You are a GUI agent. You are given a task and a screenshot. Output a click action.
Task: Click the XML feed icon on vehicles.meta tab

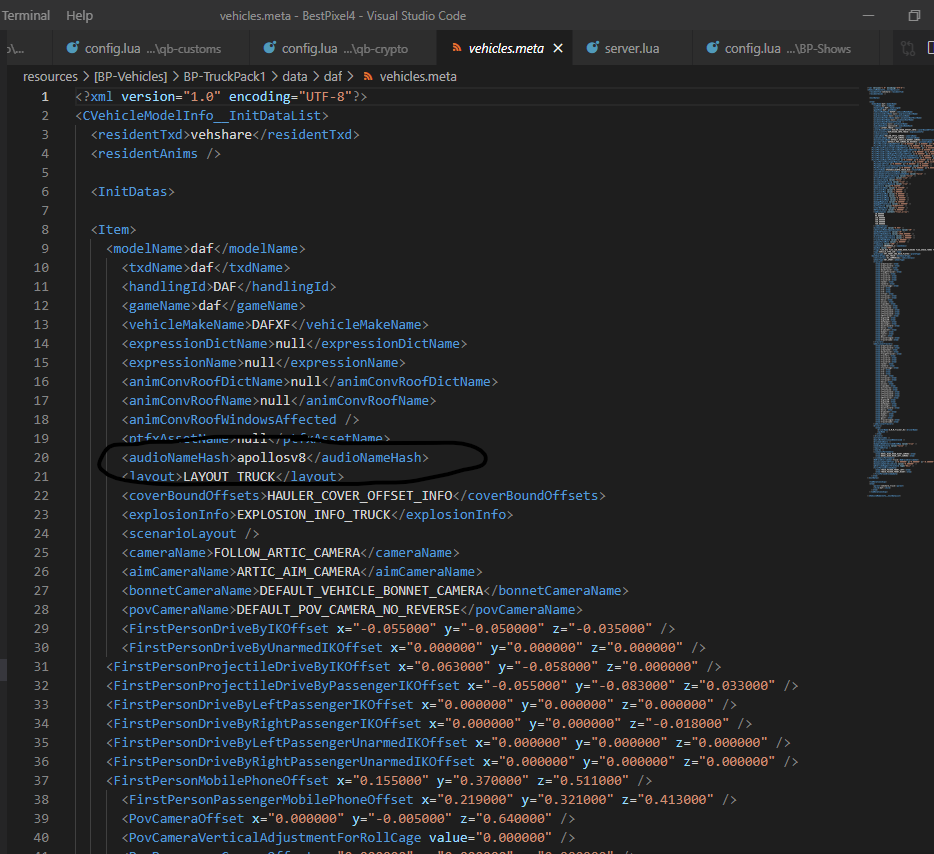[x=456, y=48]
